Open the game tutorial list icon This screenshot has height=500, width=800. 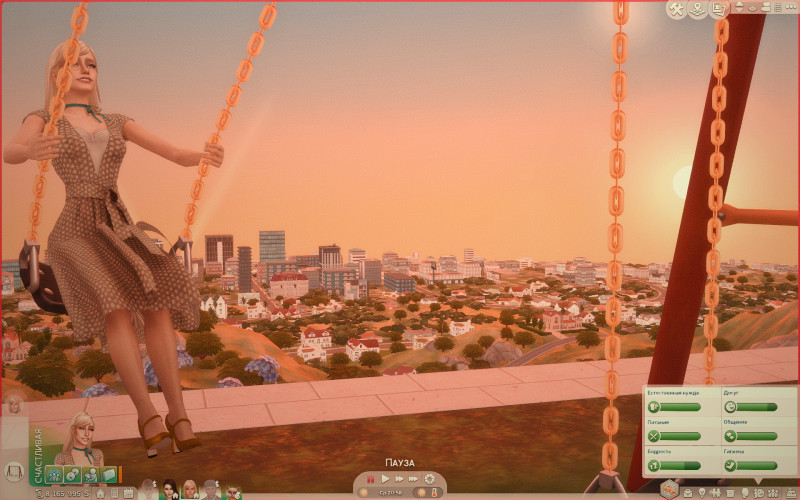point(778,7)
